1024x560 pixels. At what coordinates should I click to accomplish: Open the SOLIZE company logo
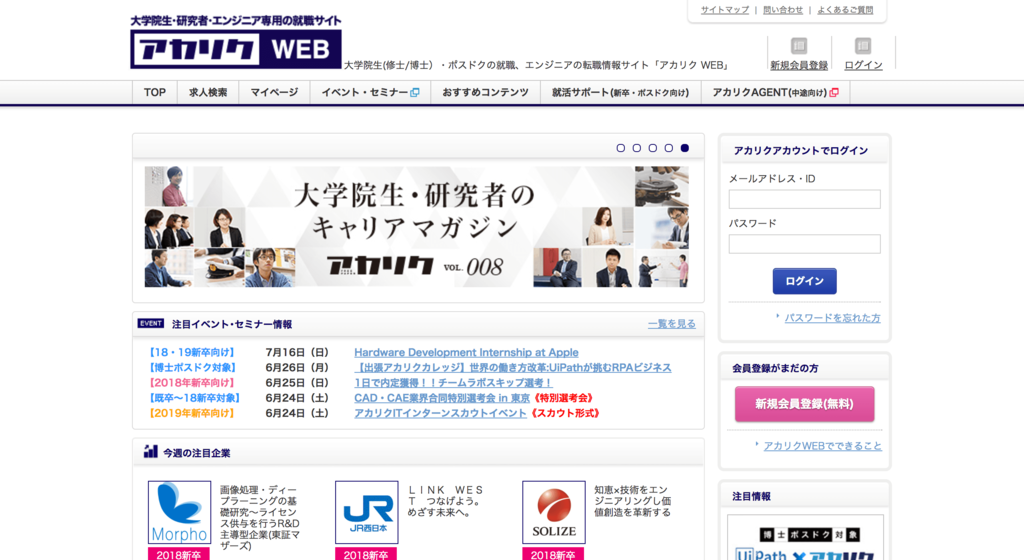click(554, 512)
